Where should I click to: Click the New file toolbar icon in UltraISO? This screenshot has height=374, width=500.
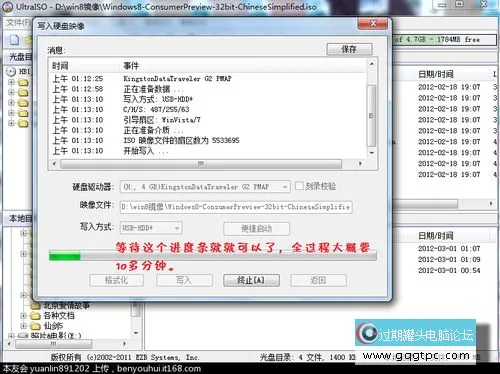tap(14, 40)
